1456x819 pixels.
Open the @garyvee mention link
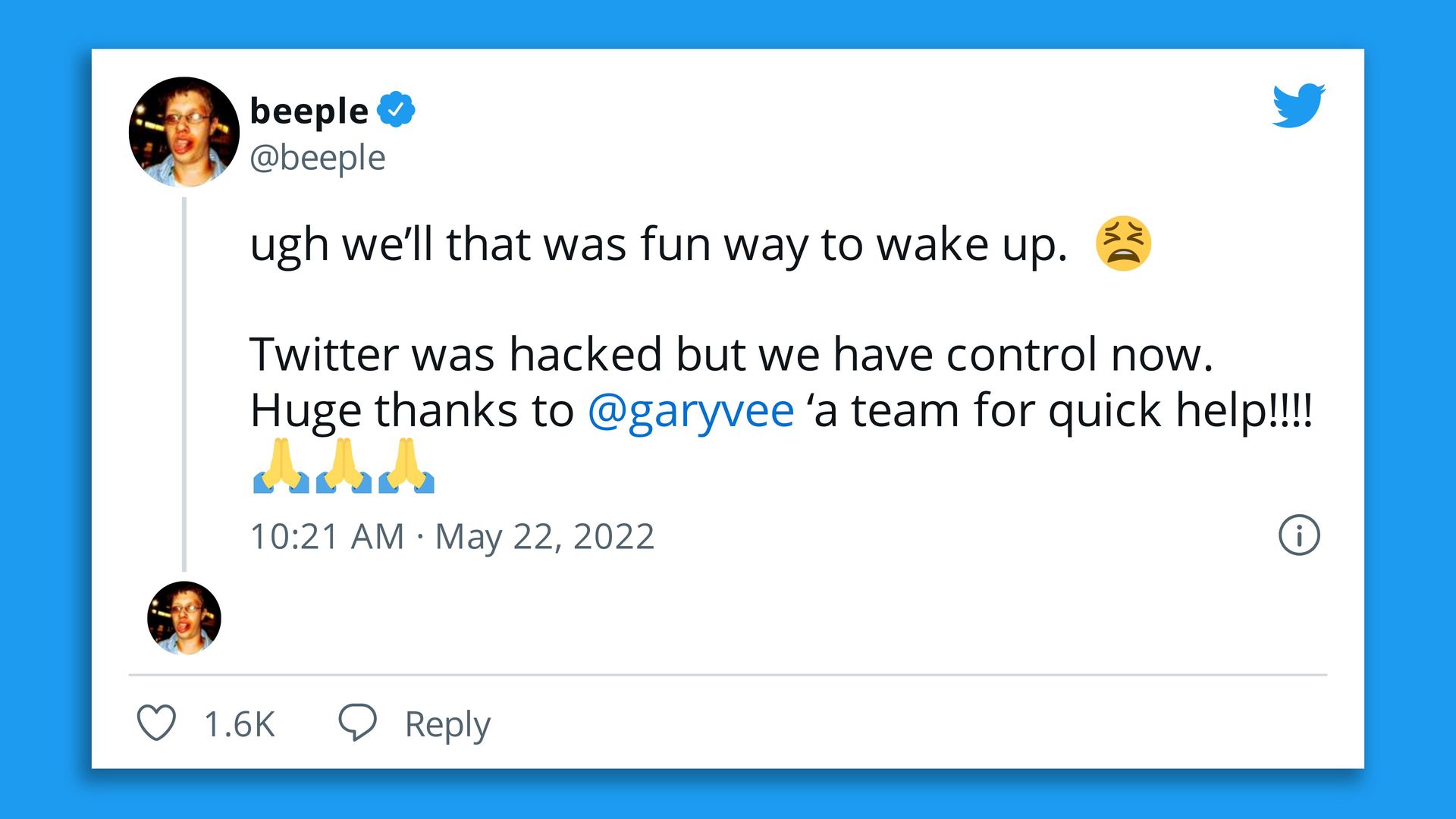(691, 411)
